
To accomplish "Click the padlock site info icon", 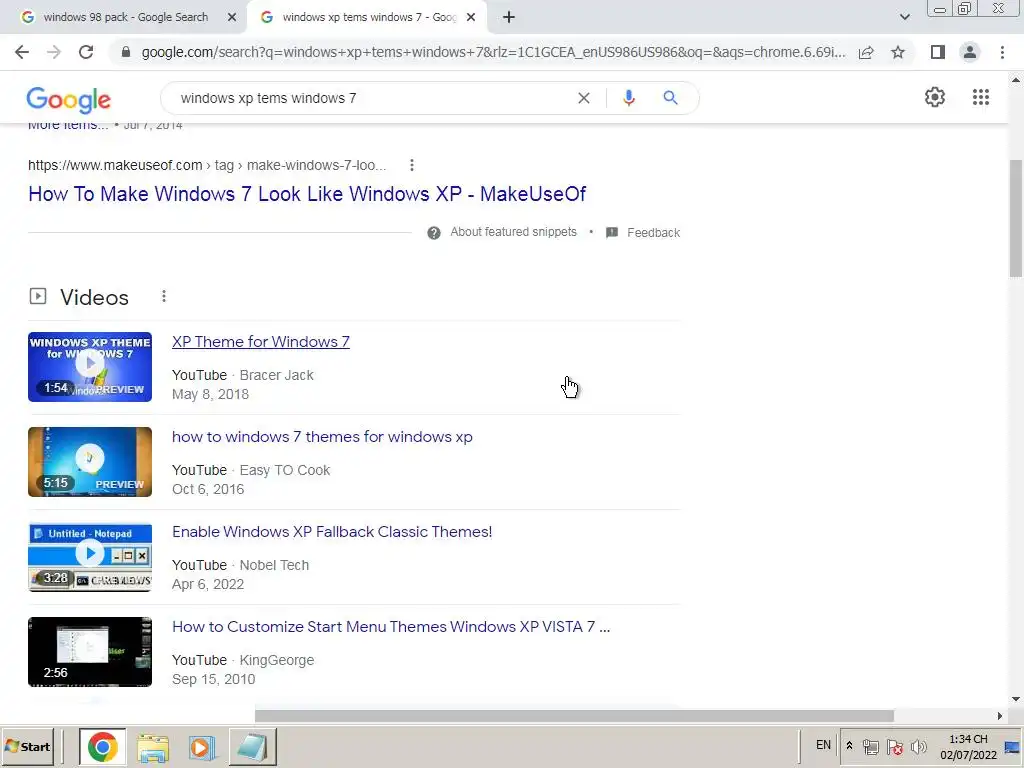I will point(126,52).
